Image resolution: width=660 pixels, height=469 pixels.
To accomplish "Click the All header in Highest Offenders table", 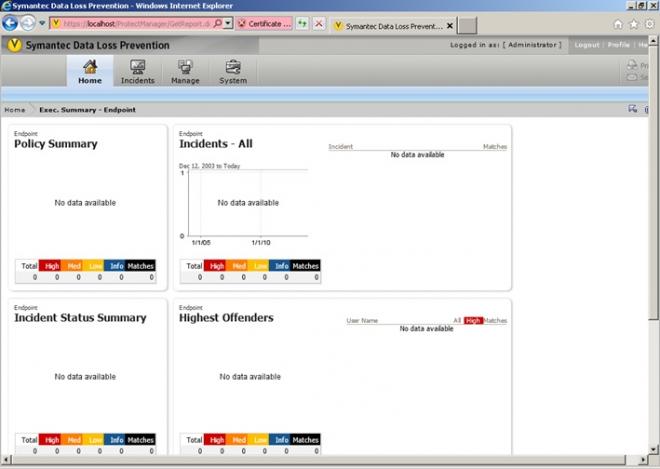I will tap(457, 320).
